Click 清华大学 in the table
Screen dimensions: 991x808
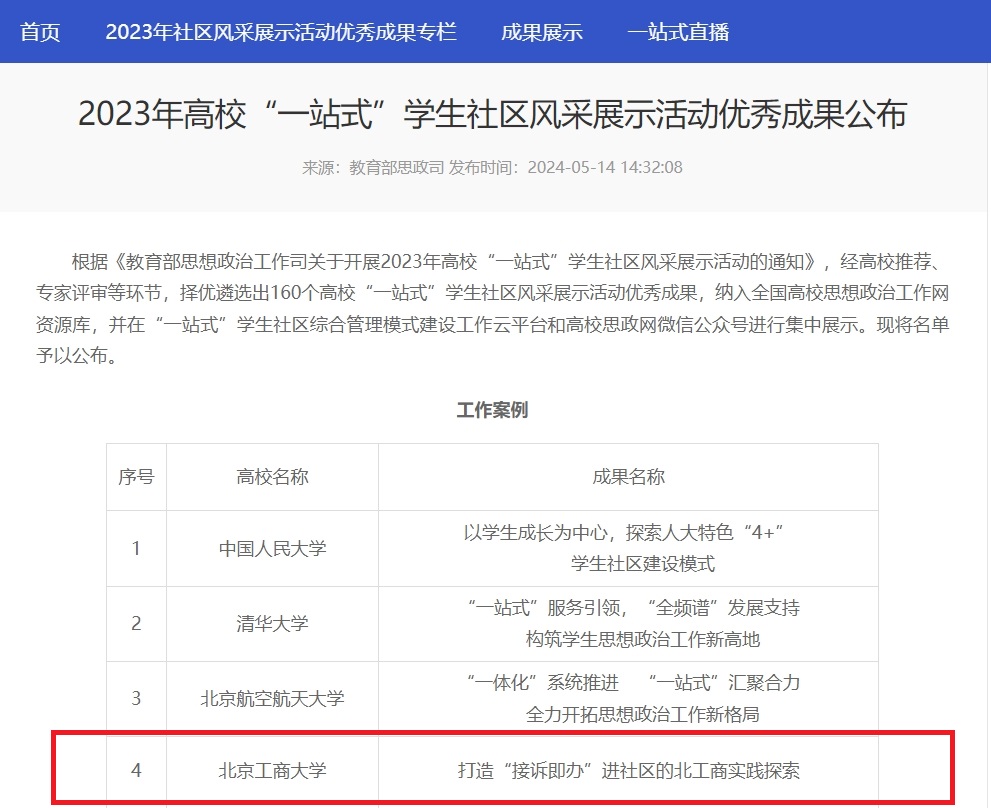272,623
